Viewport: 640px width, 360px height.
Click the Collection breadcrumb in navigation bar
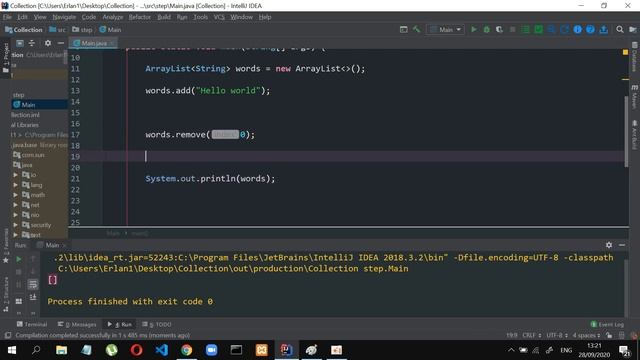[24, 30]
